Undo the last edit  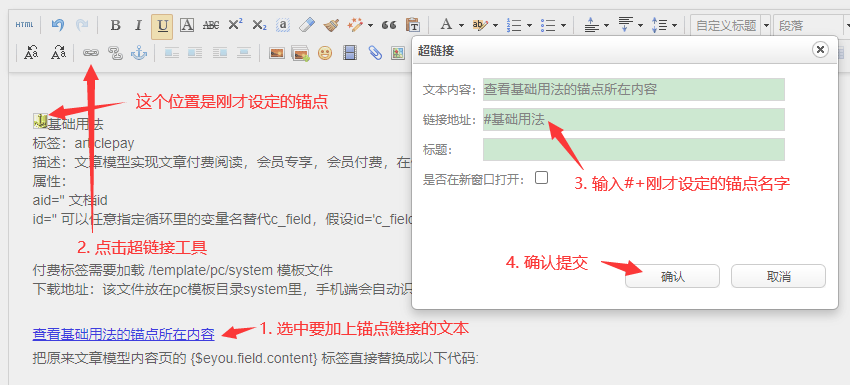[x=58, y=25]
